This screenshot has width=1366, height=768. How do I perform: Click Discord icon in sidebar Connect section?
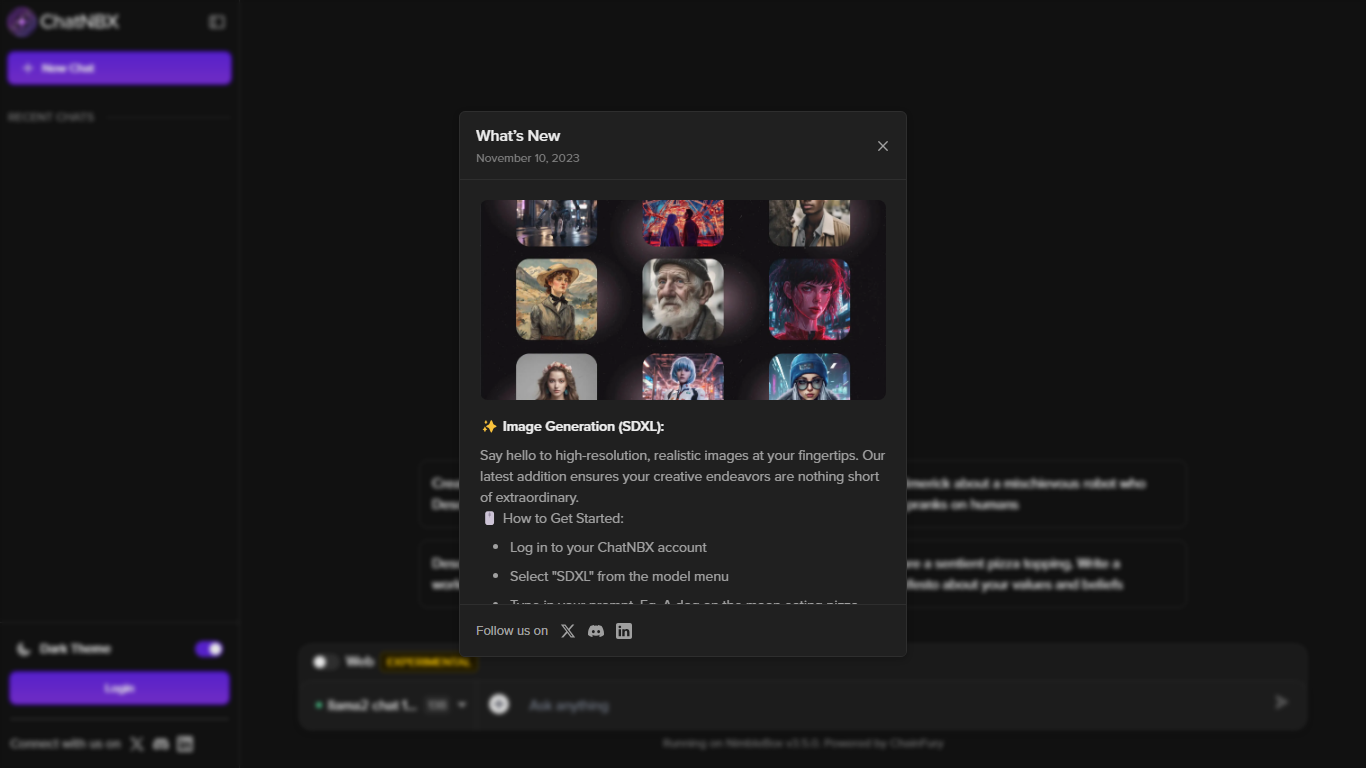coord(161,744)
